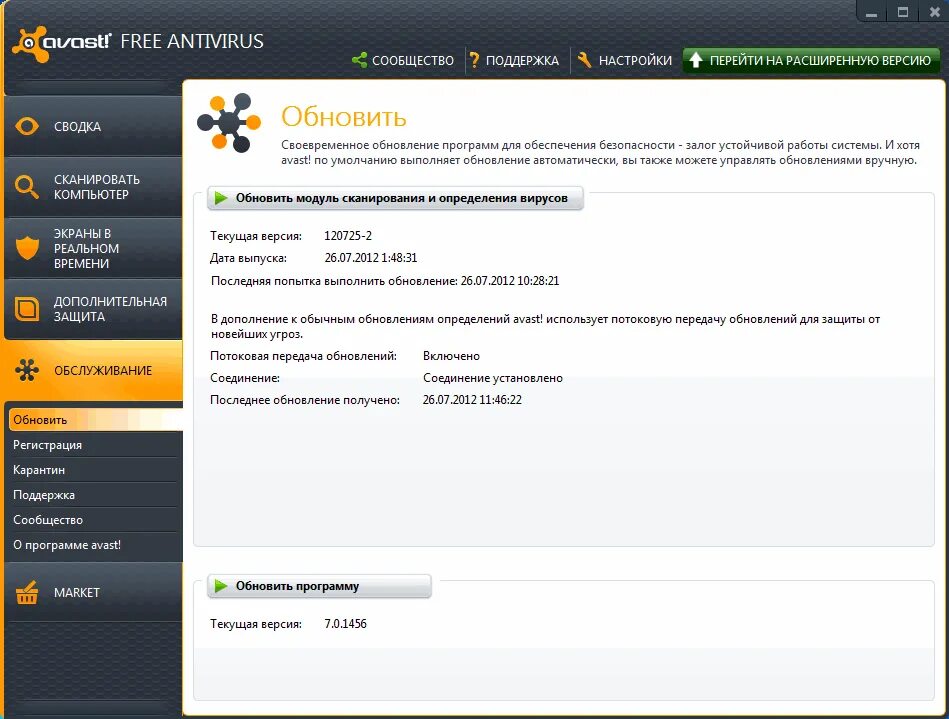Open О программе avast! item
Screen dimensions: 949x719
tap(96, 545)
